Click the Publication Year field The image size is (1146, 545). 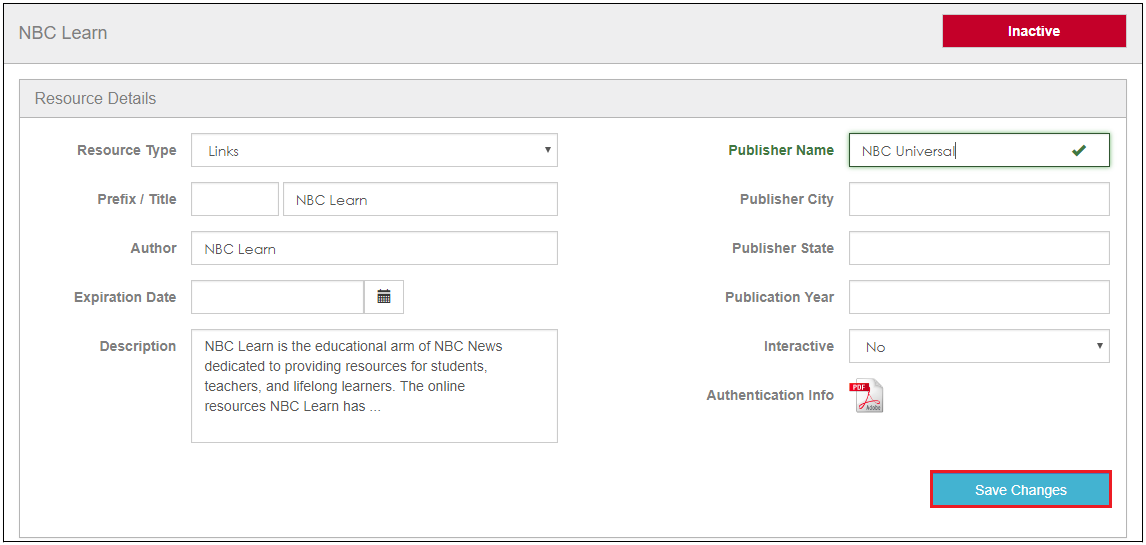pyautogui.click(x=979, y=297)
